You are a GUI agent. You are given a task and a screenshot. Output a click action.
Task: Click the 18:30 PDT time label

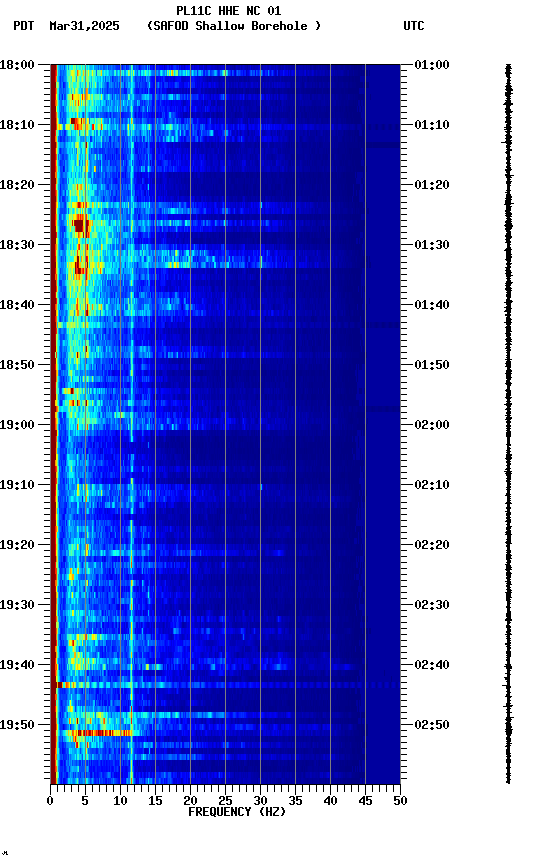(17, 245)
